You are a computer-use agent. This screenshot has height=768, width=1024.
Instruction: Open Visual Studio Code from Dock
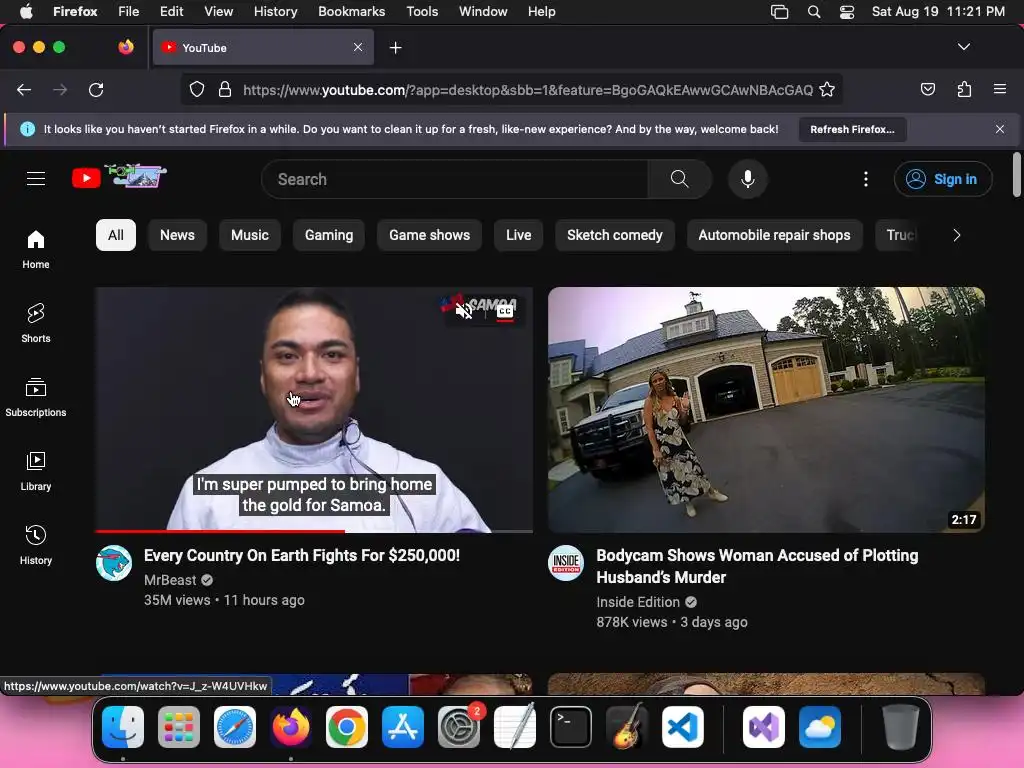(x=682, y=727)
